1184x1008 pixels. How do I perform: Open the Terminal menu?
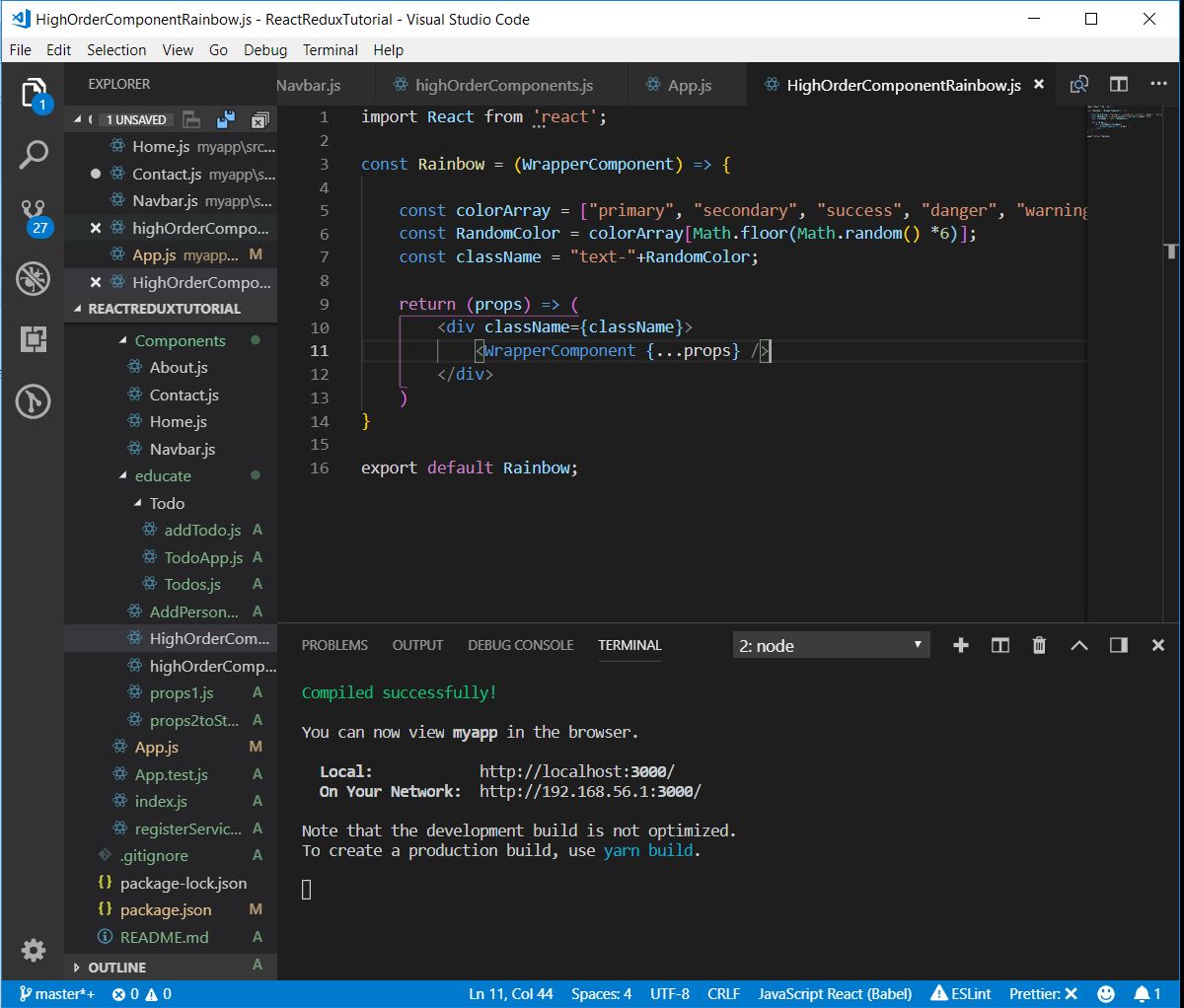331,49
